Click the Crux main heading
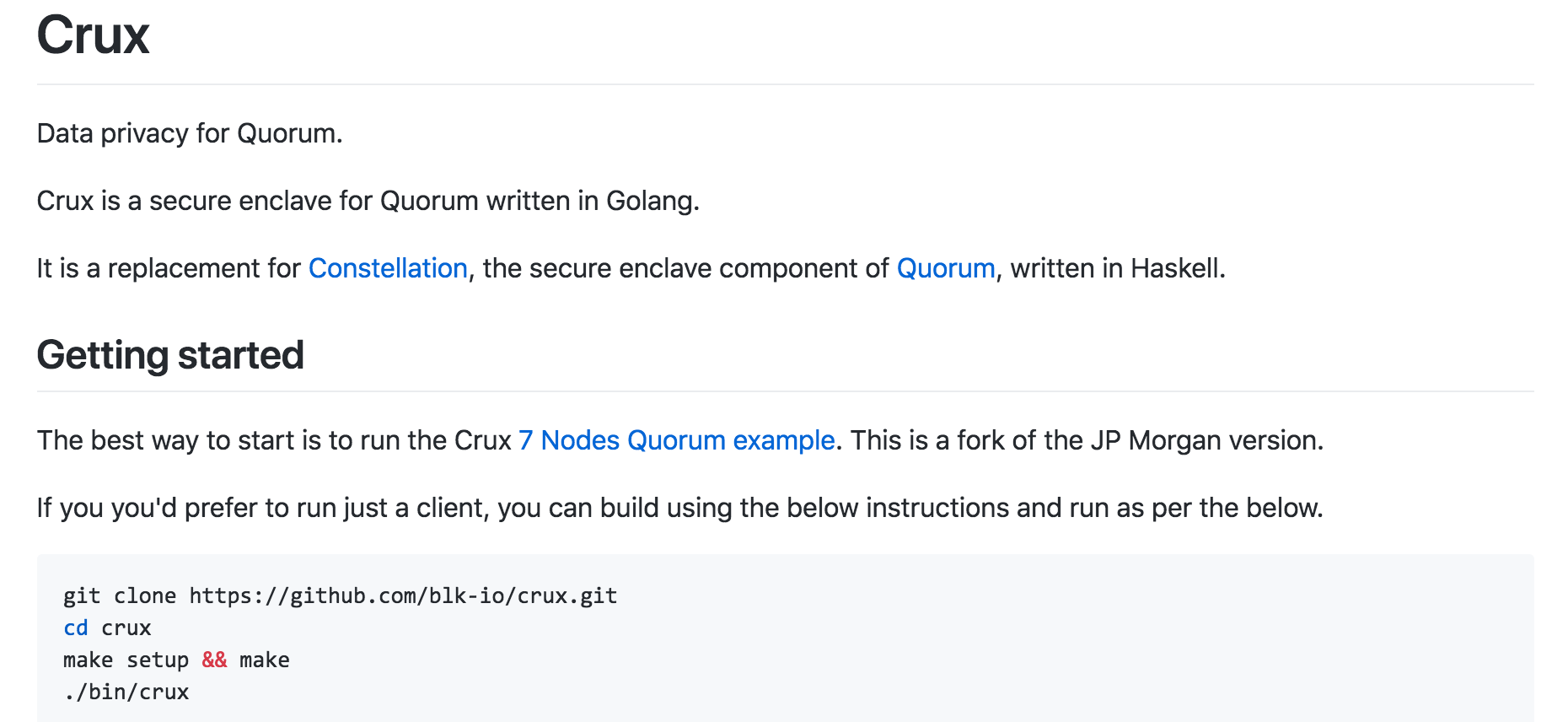The image size is (1568, 722). pos(93,36)
